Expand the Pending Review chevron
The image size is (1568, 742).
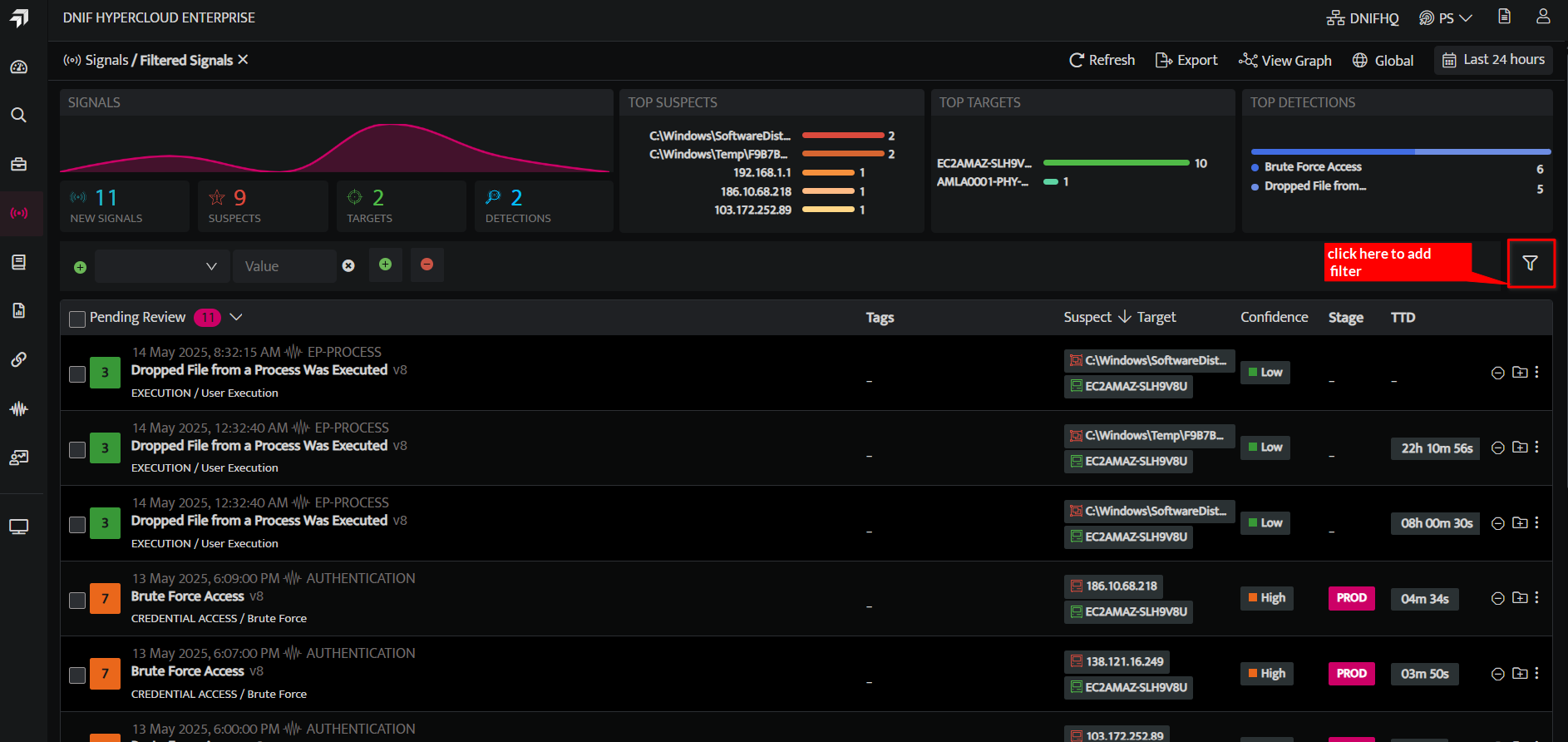point(236,317)
